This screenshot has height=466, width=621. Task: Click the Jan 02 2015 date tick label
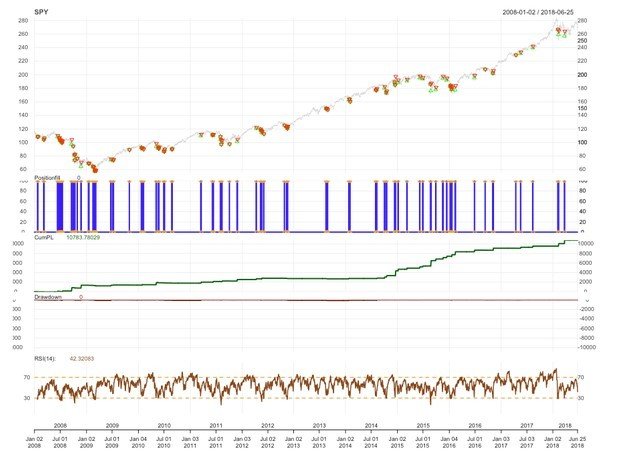[x=397, y=442]
